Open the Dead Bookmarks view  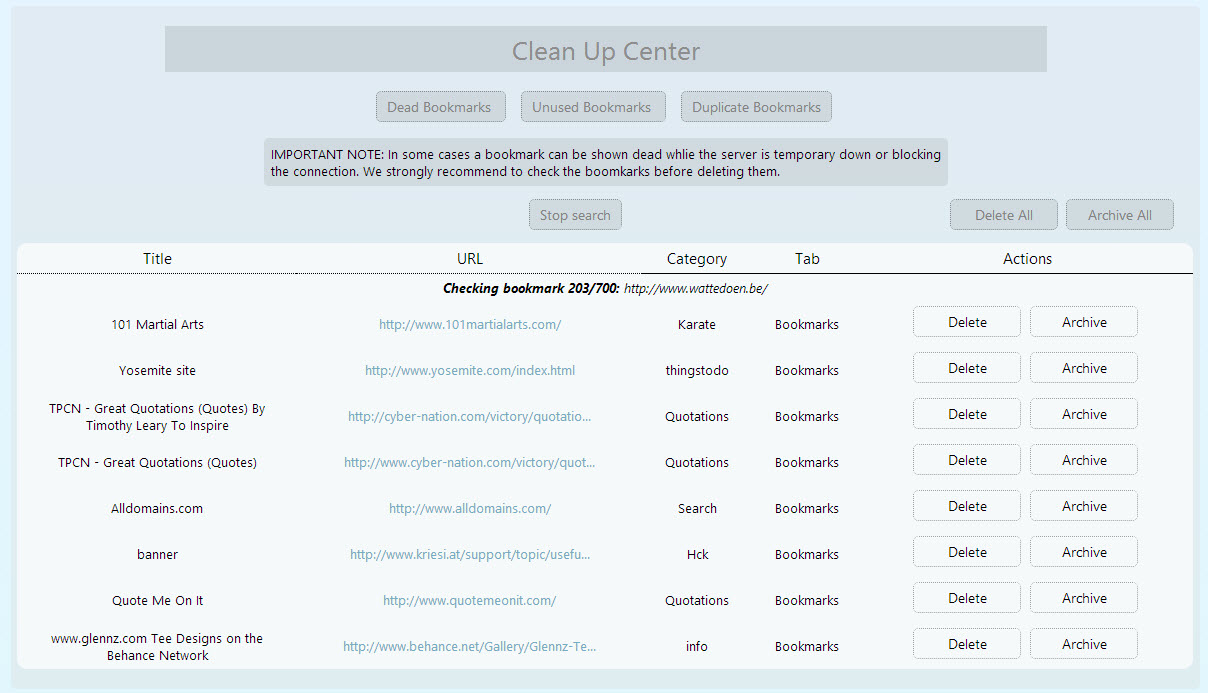click(440, 107)
